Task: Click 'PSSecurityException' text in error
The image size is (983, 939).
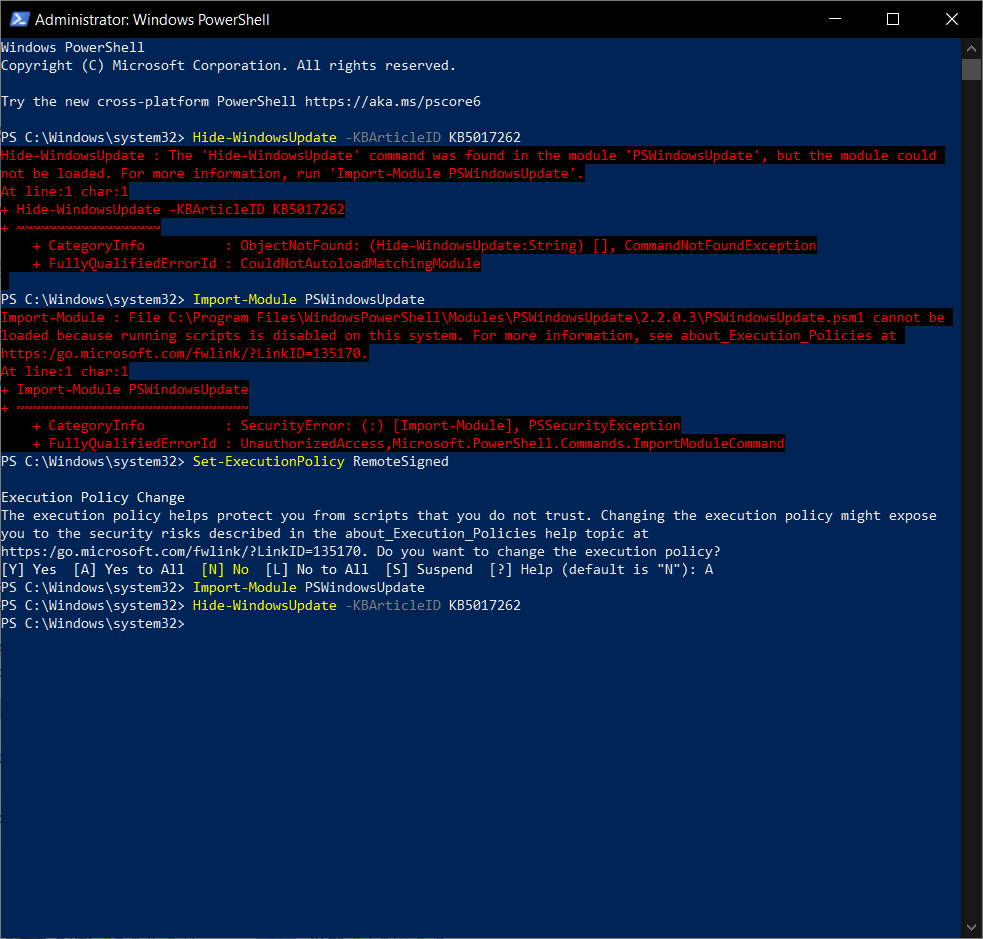Action: tap(604, 426)
